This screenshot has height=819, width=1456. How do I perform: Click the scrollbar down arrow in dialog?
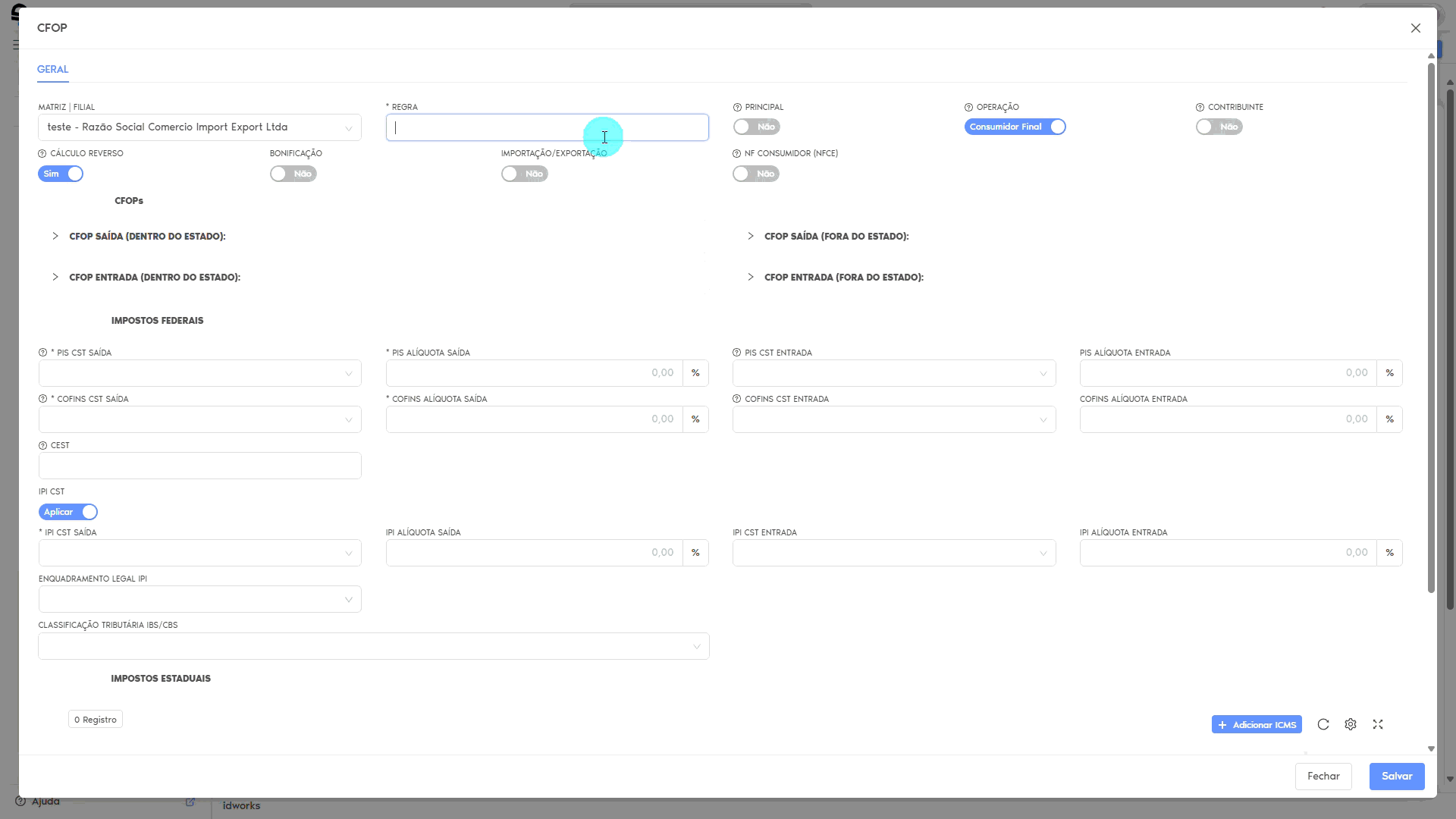tap(1431, 748)
